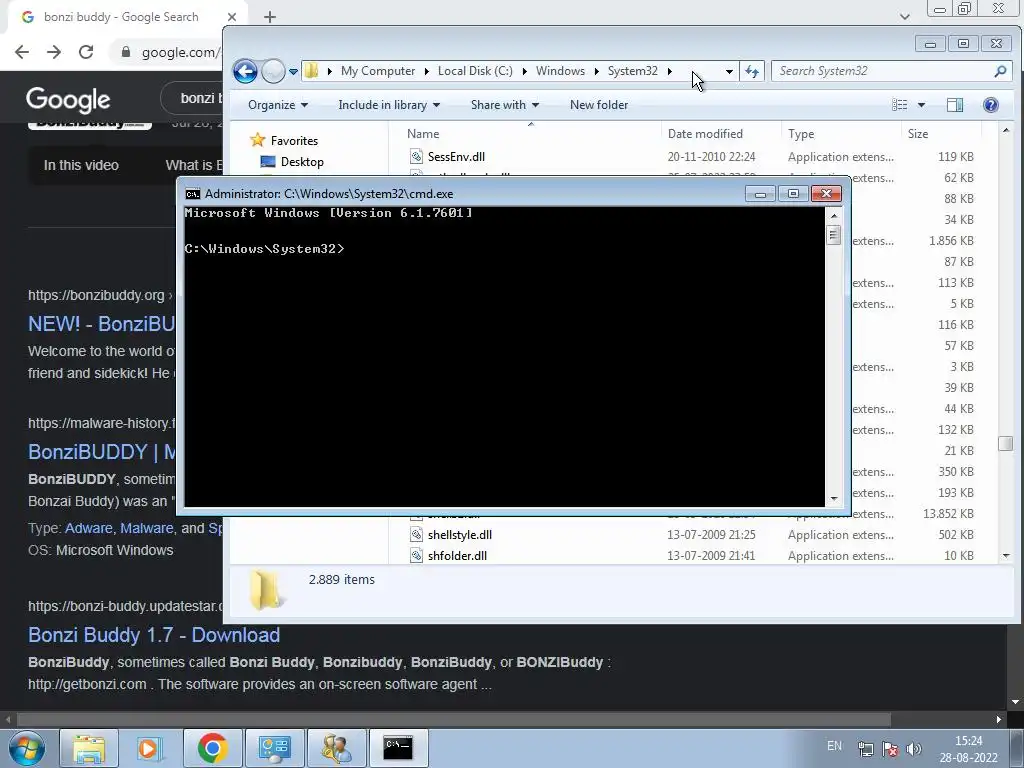Sort by Type column header
This screenshot has height=768, width=1024.
pyautogui.click(x=841, y=133)
